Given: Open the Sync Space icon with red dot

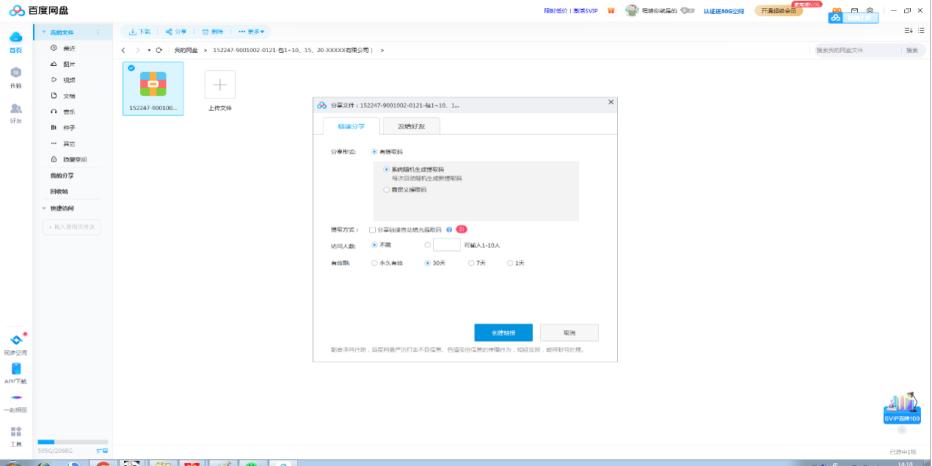Looking at the screenshot, I should pos(17,339).
